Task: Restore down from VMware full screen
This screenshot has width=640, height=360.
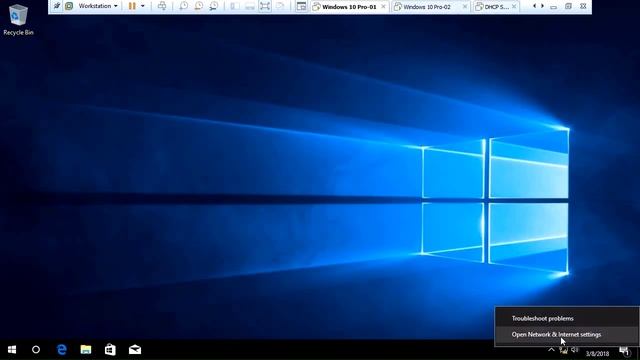Action: [568, 7]
